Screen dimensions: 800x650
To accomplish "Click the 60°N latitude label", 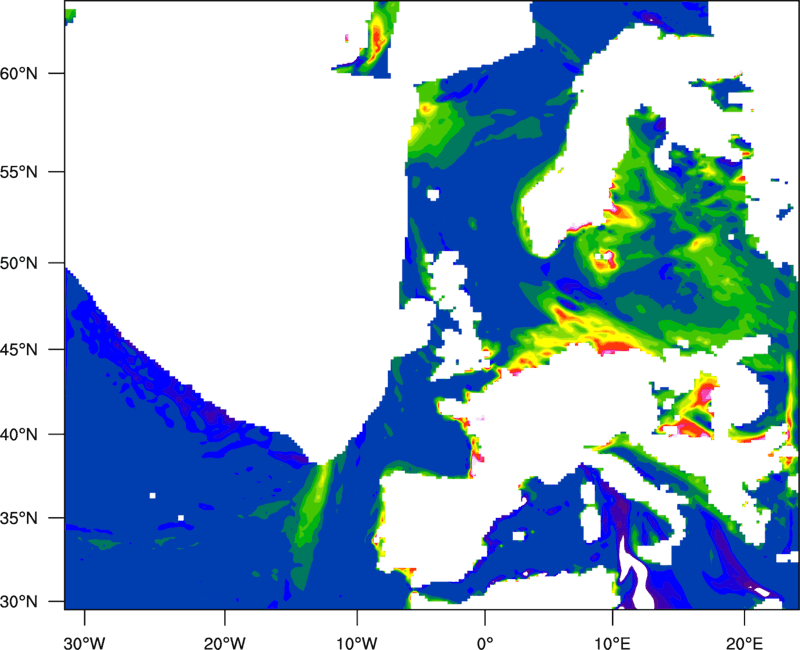I will coord(19,73).
